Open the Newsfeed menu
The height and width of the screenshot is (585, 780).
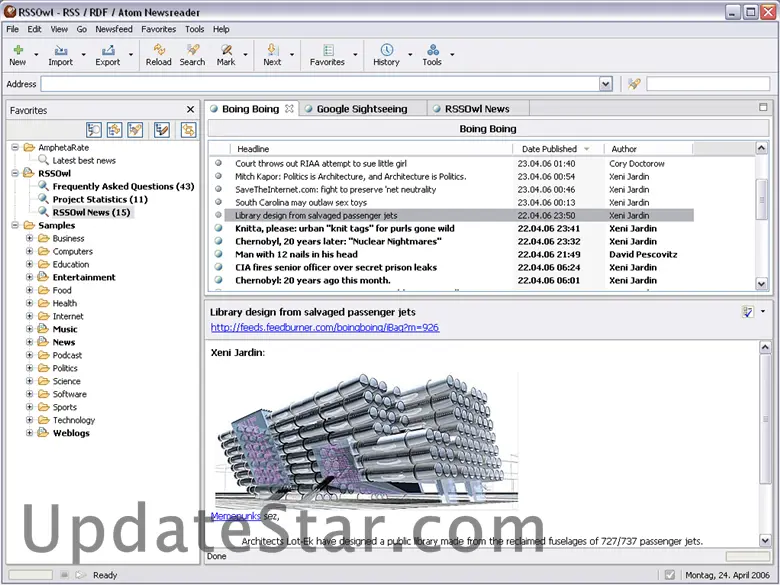tap(114, 29)
